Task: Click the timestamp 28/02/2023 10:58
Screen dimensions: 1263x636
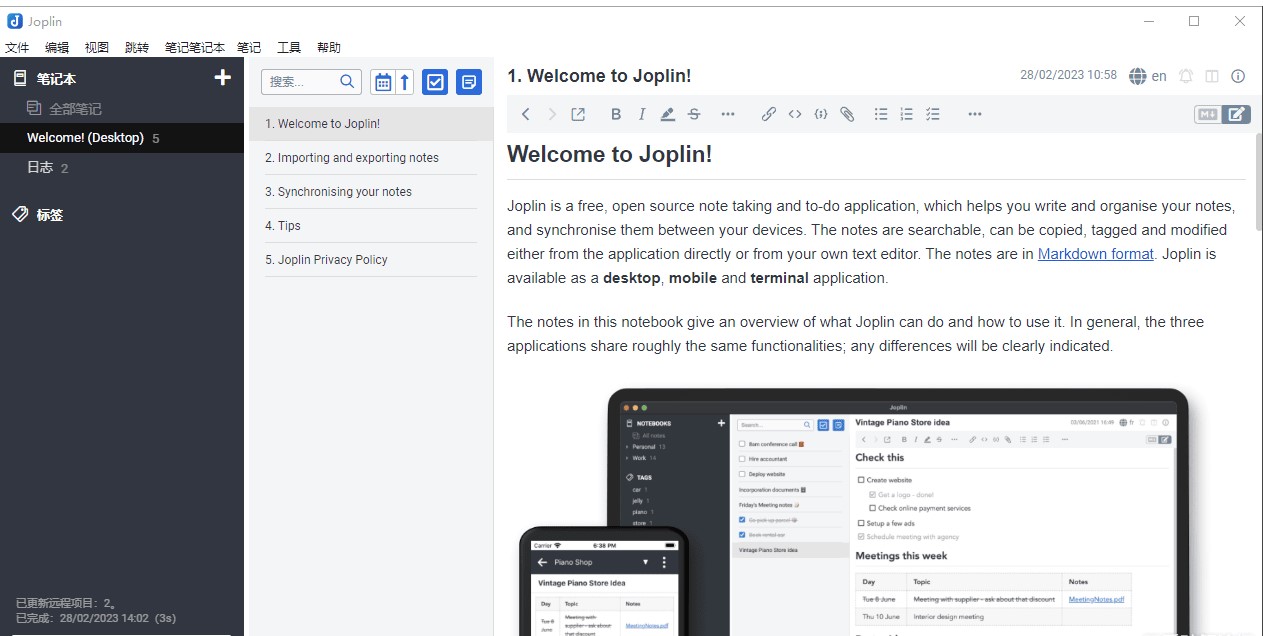Action: (1068, 75)
